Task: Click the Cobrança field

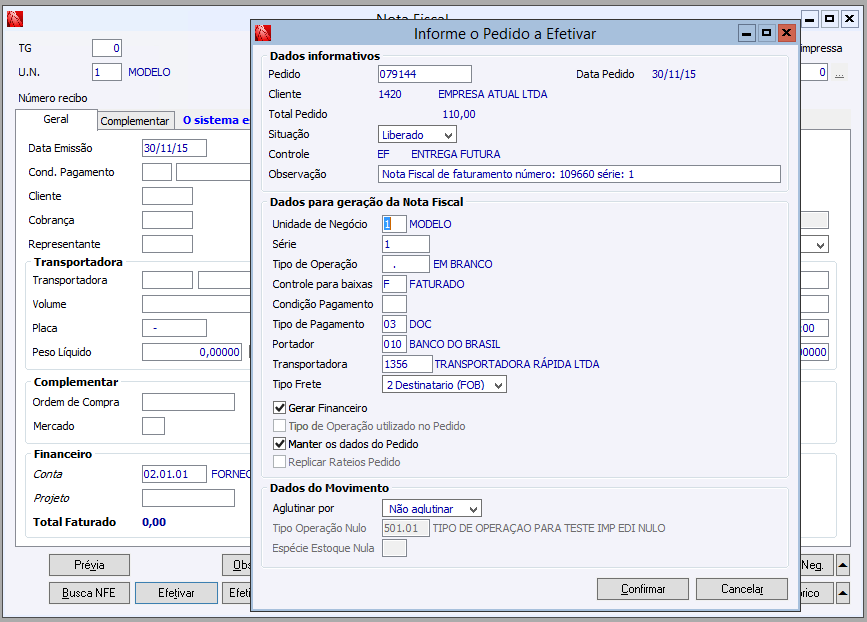Action: click(168, 220)
